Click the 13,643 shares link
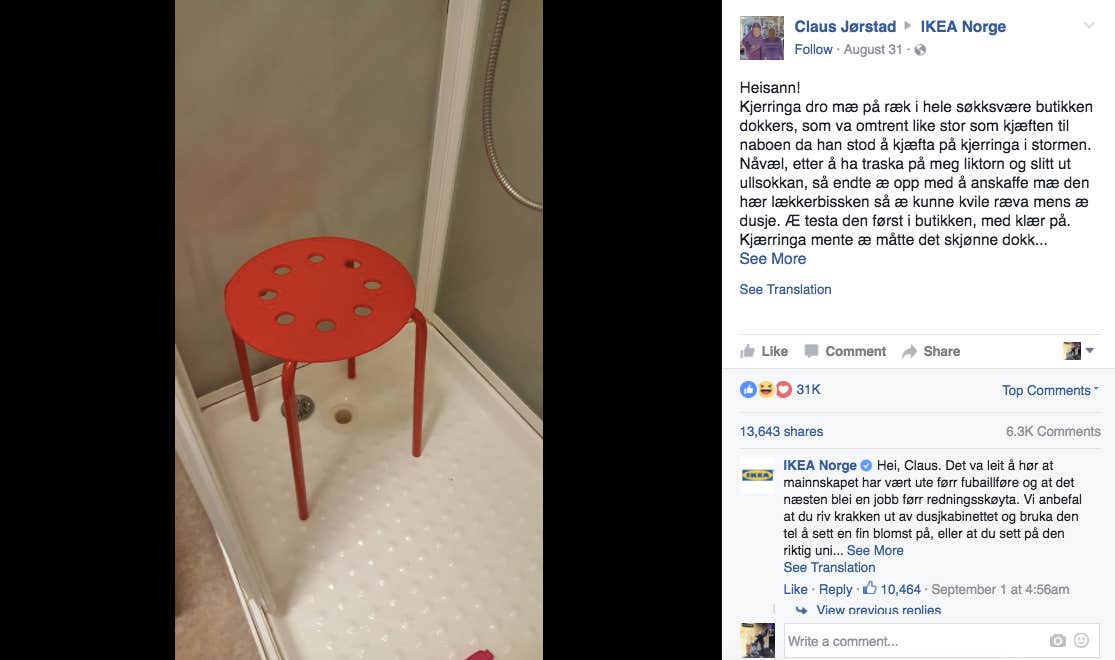The image size is (1115, 660). coord(781,431)
